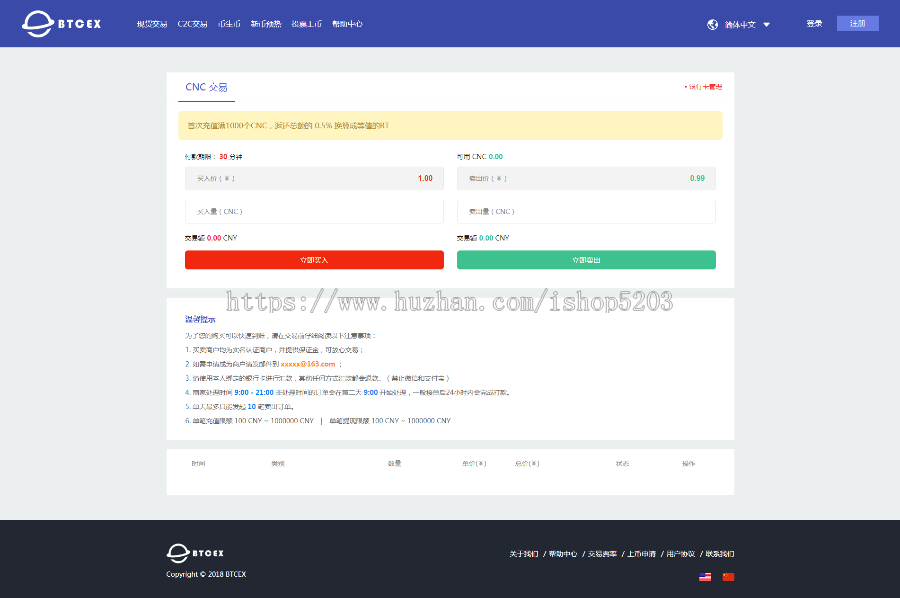Image resolution: width=900 pixels, height=598 pixels.
Task: Click the '30 分钟' payment limit text
Action: (x=231, y=157)
